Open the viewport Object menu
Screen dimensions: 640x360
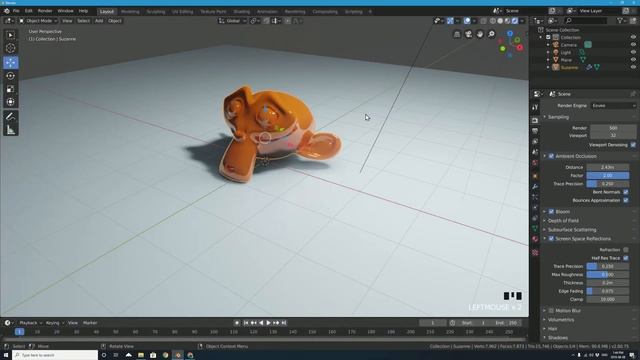(x=115, y=21)
